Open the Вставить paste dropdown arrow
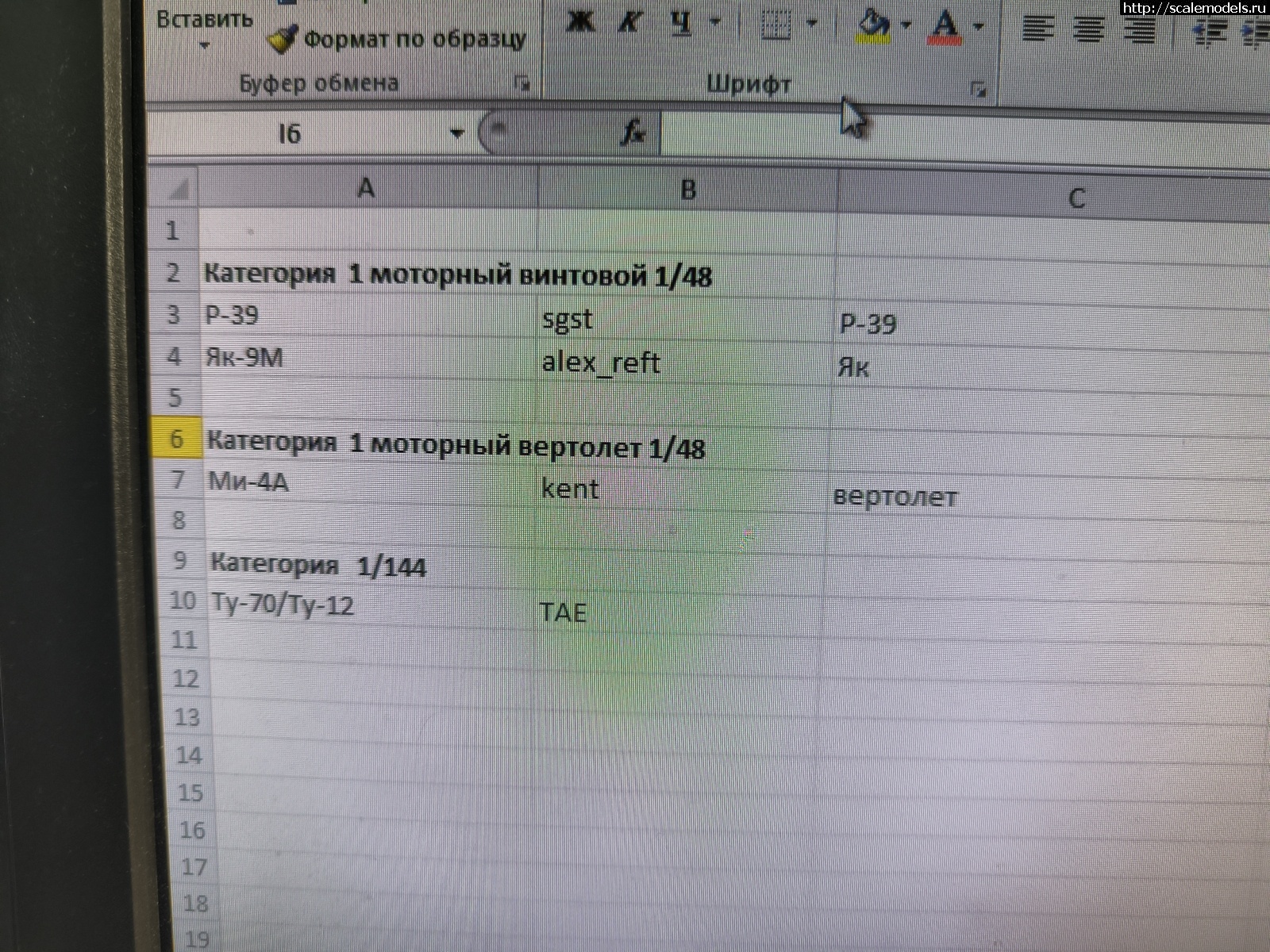The height and width of the screenshot is (952, 1270). tap(205, 44)
